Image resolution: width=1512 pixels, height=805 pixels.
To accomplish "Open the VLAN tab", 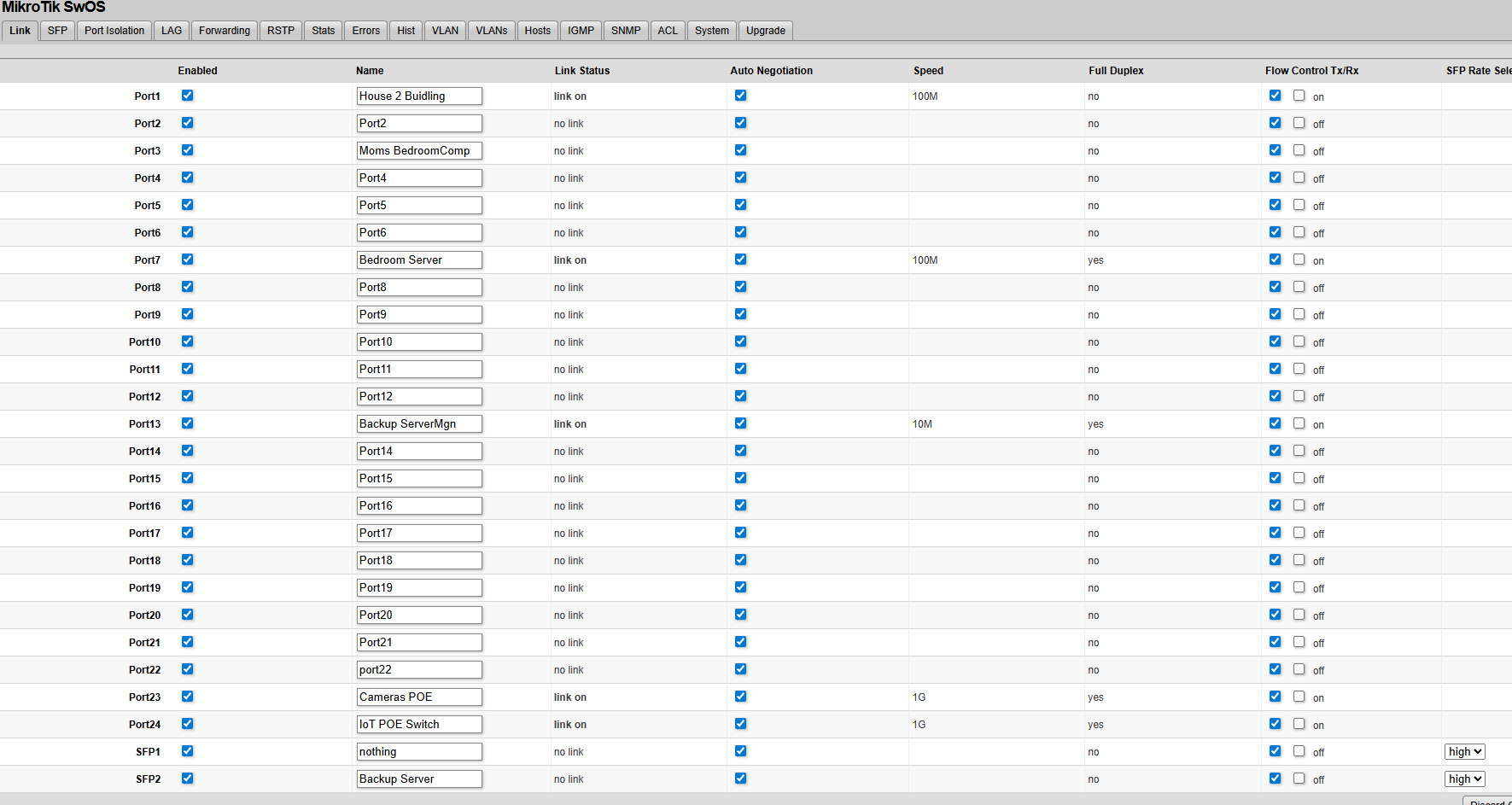I will (446, 31).
